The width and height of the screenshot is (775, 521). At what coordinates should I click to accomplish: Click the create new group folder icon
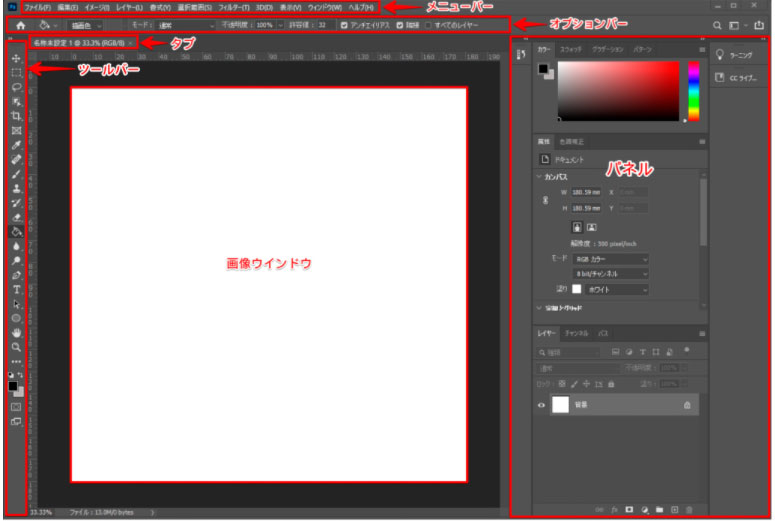[659, 510]
